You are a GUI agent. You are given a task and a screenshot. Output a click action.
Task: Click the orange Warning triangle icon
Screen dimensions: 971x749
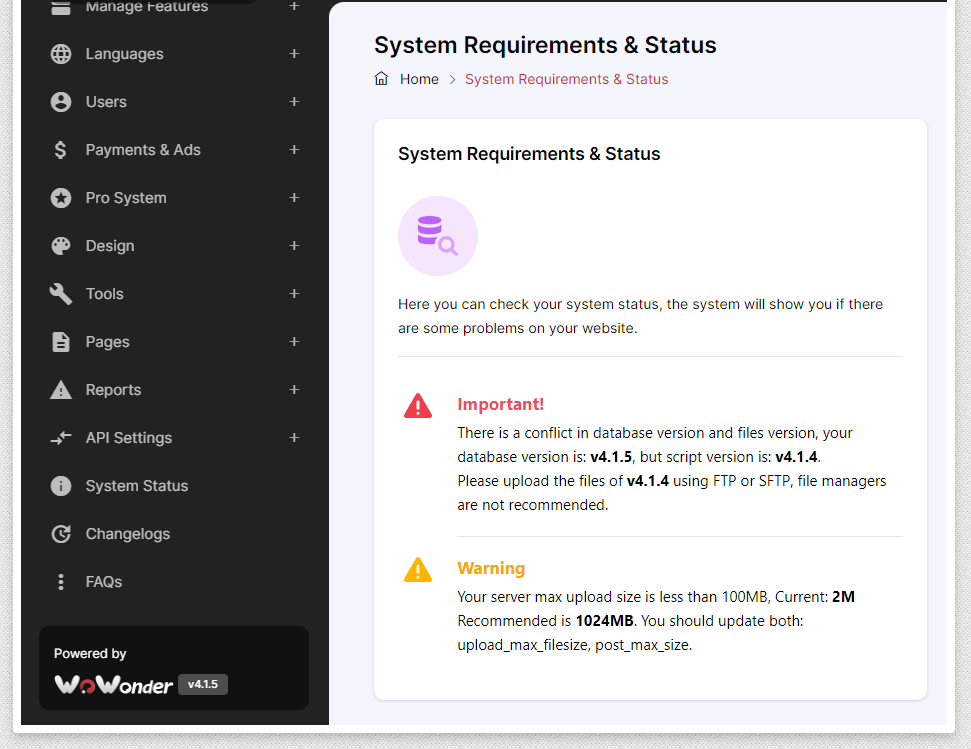click(x=418, y=570)
